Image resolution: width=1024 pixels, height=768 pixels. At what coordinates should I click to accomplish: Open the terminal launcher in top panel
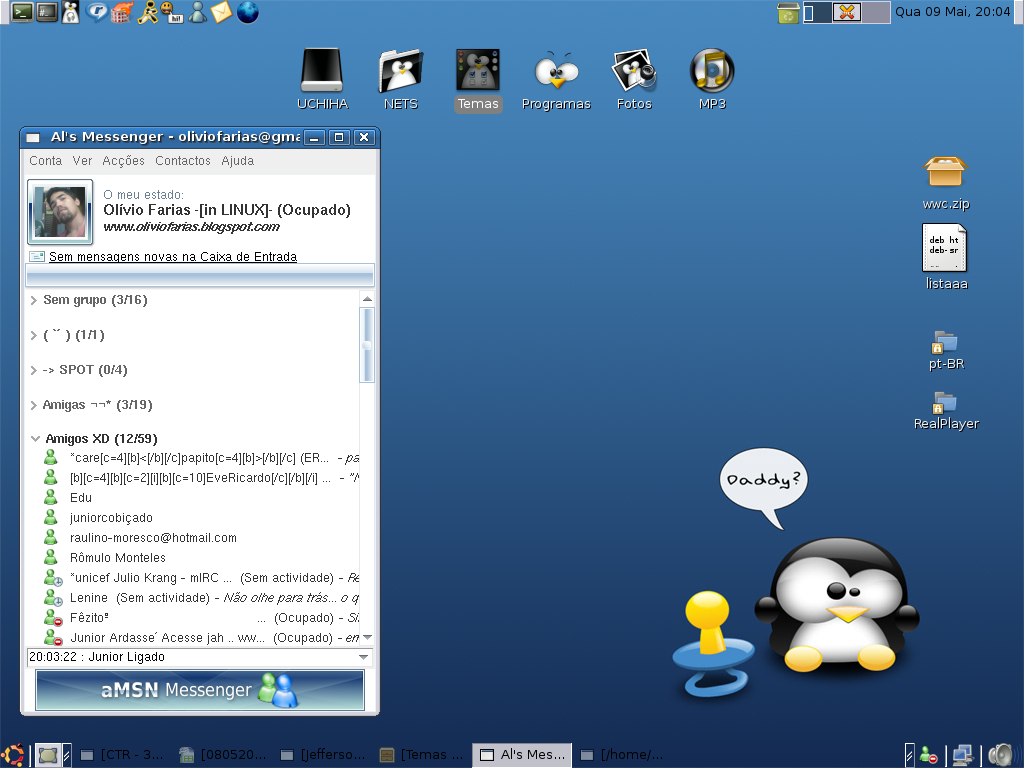tap(22, 12)
